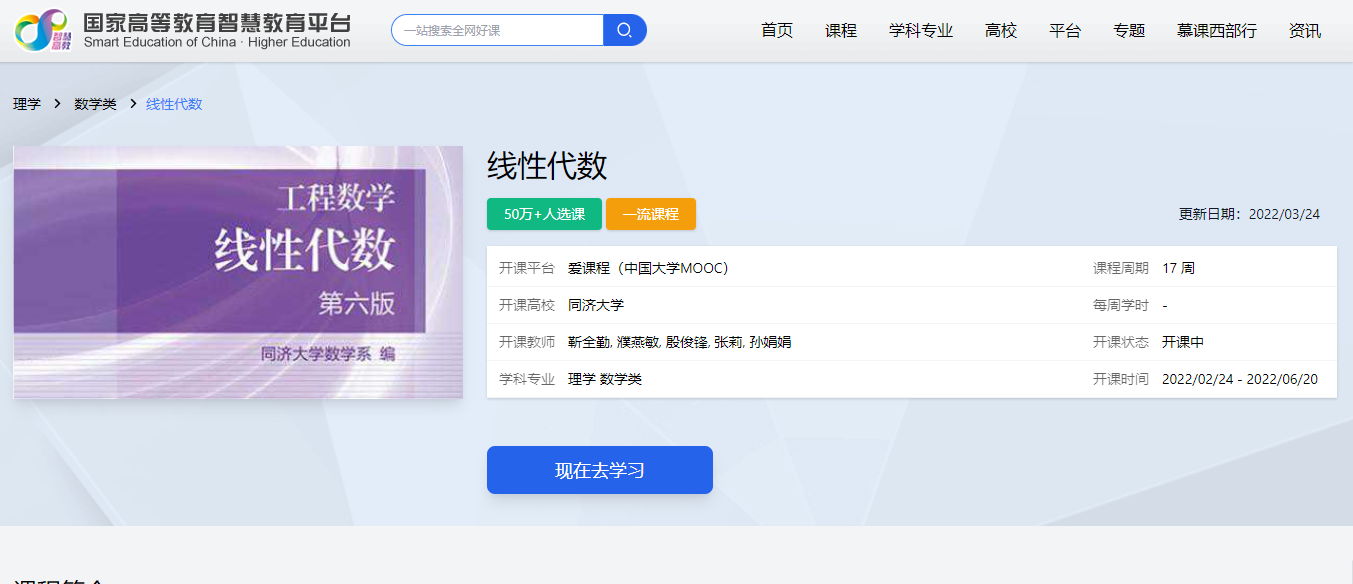Click the search input field

(x=497, y=30)
